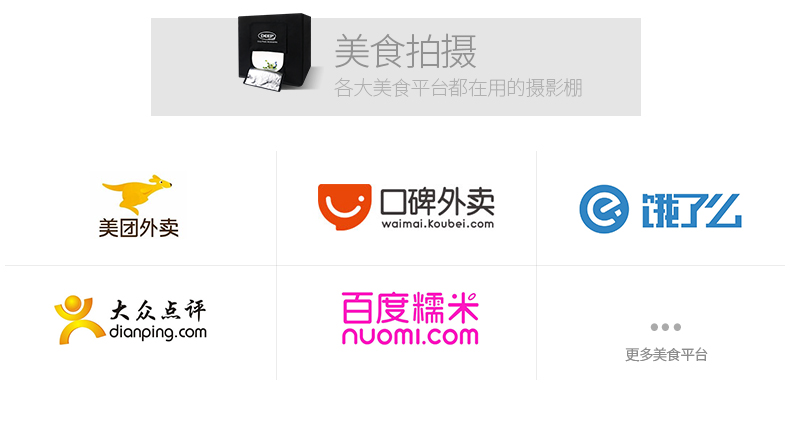The width and height of the screenshot is (790, 429).
Task: Click the black photo studio box image
Action: click(x=276, y=53)
